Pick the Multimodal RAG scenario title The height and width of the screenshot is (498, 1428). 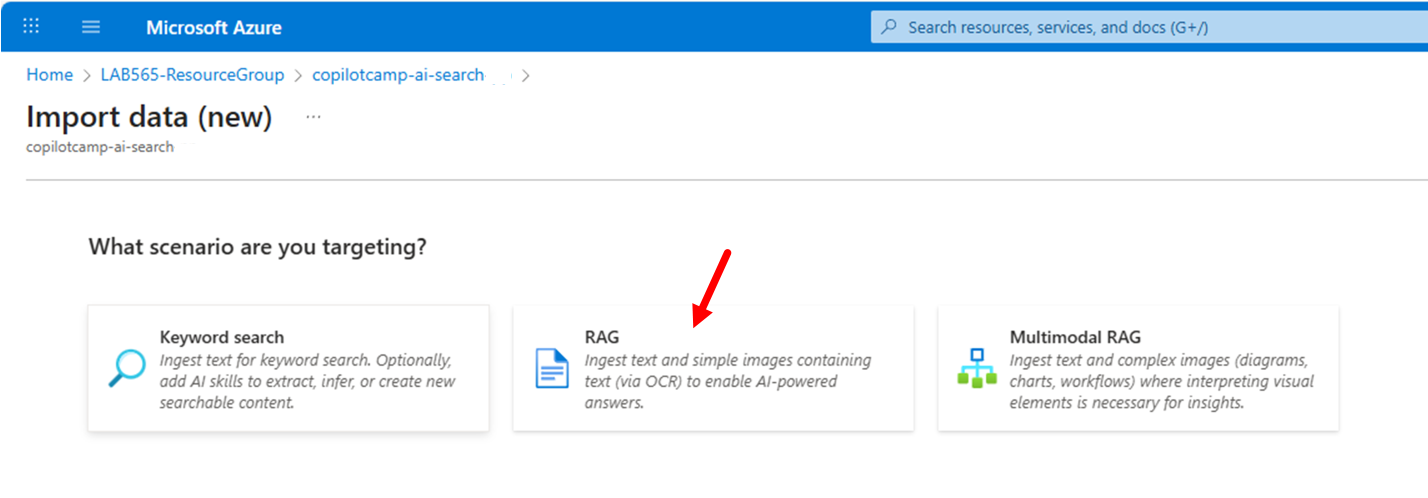pyautogui.click(x=1075, y=337)
